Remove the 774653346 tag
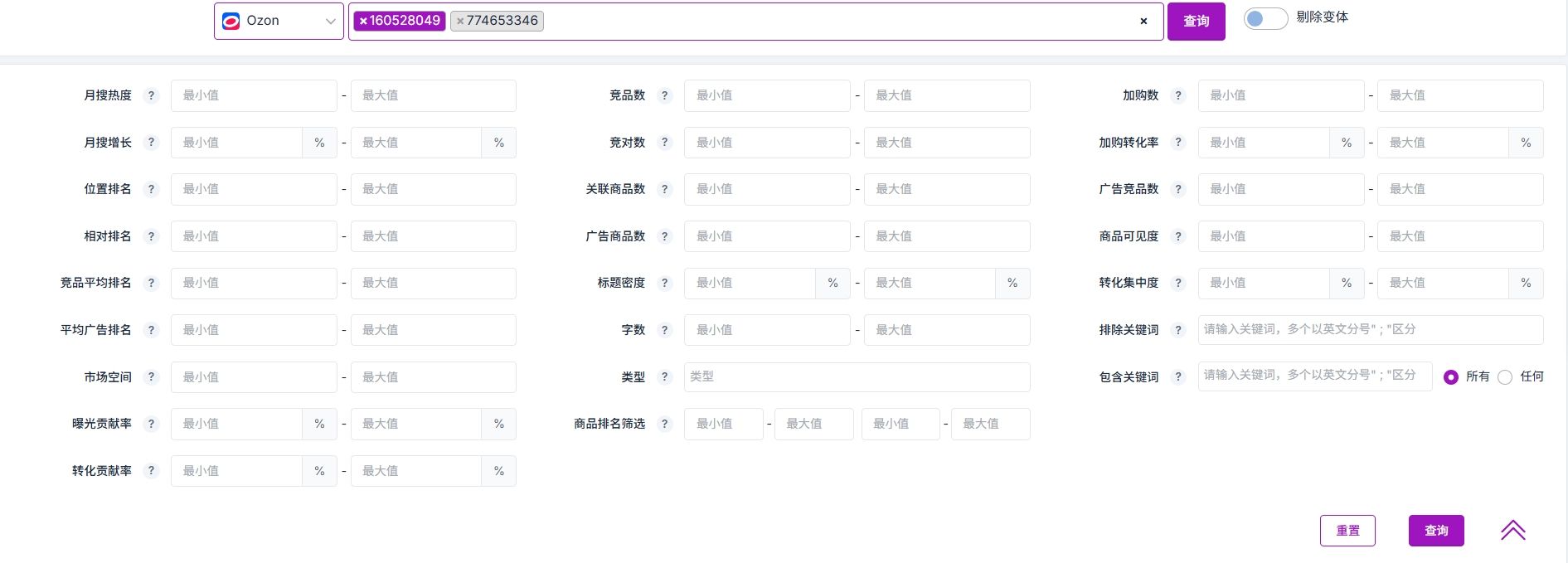 tap(460, 21)
